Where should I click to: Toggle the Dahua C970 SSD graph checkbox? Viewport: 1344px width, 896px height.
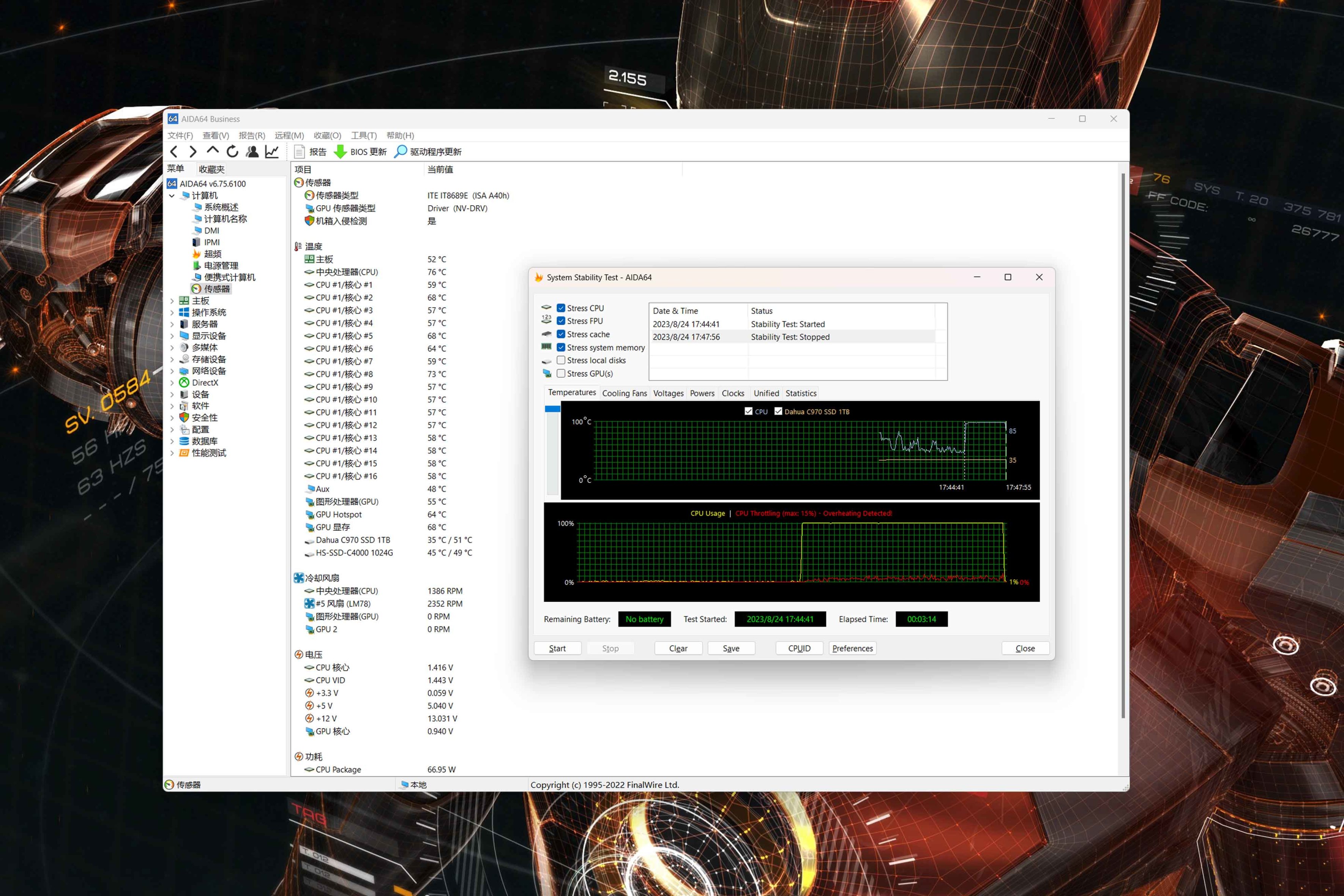[x=778, y=411]
